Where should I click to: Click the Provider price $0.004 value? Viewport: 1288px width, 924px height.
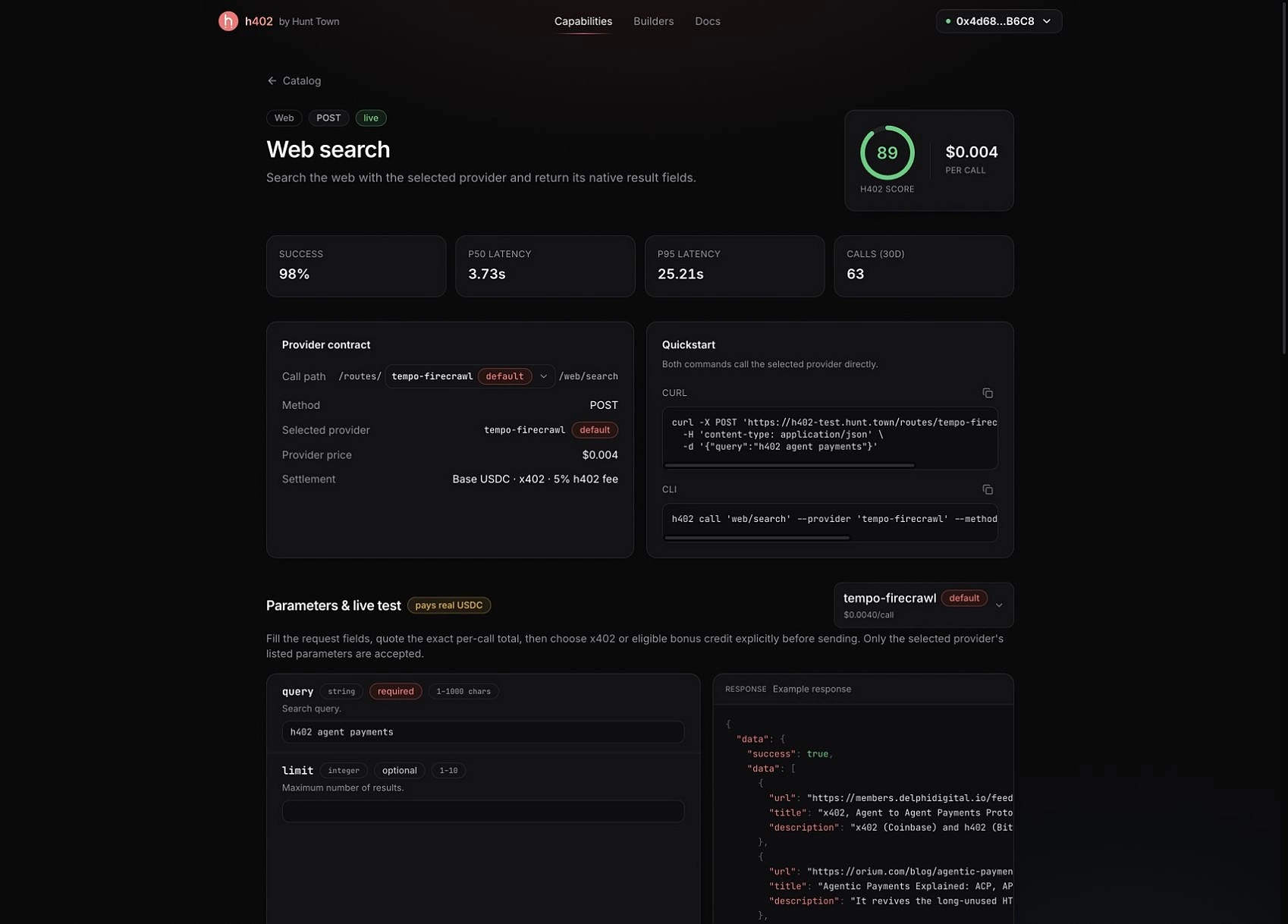600,455
